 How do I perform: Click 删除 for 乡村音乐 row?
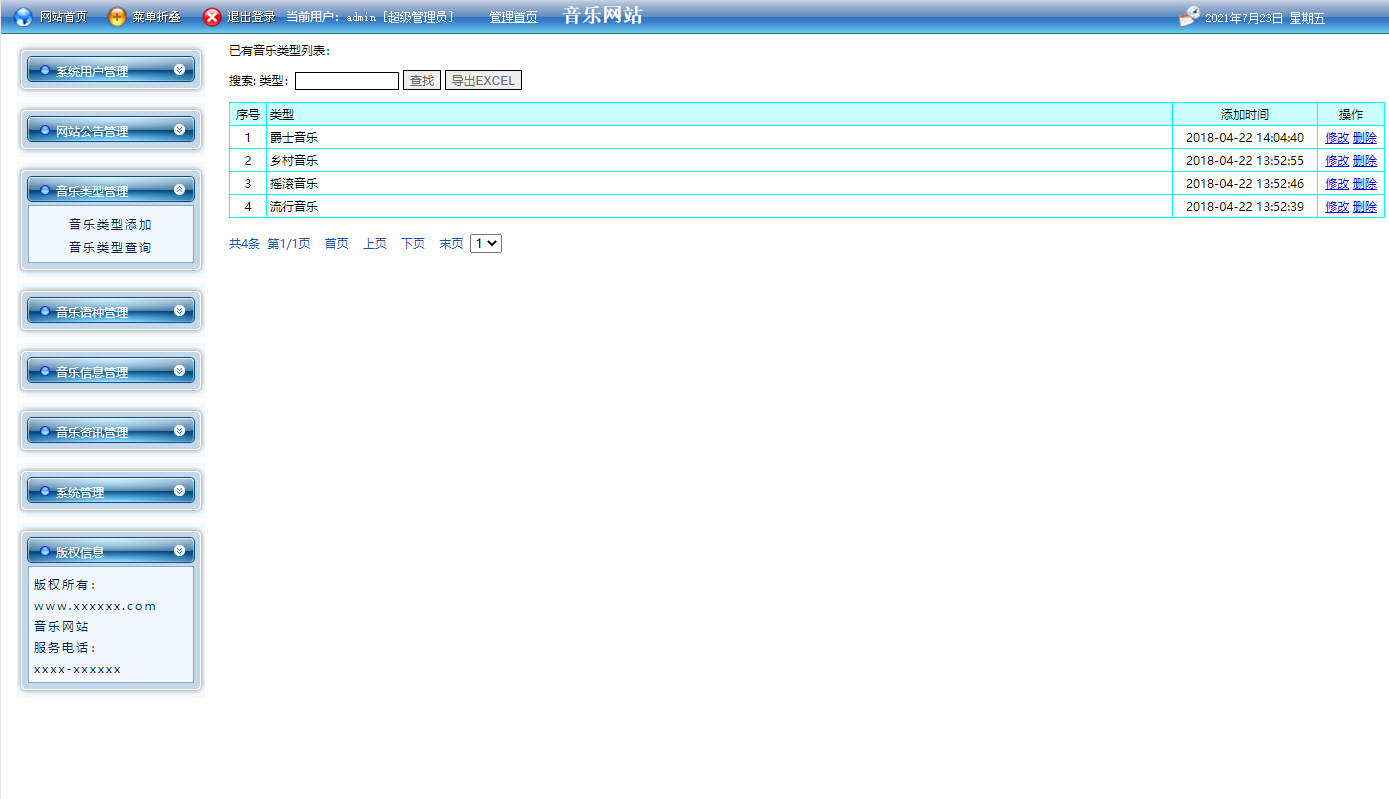pos(1365,161)
